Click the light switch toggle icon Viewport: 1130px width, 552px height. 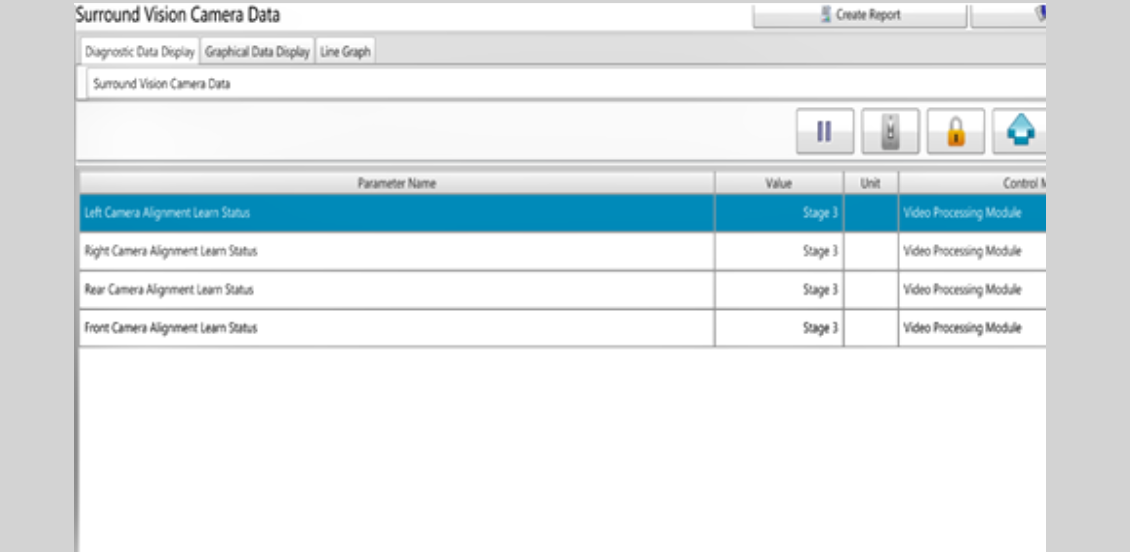[890, 132]
